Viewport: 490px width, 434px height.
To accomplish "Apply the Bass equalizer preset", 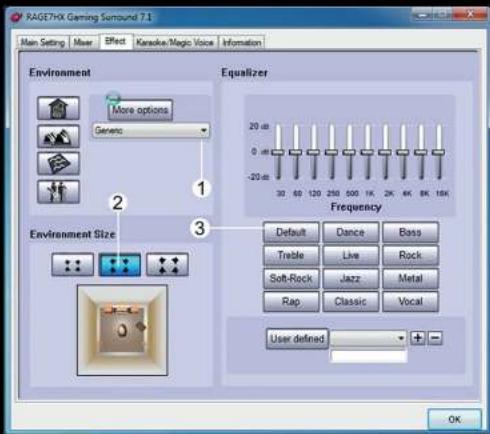I will (x=410, y=232).
